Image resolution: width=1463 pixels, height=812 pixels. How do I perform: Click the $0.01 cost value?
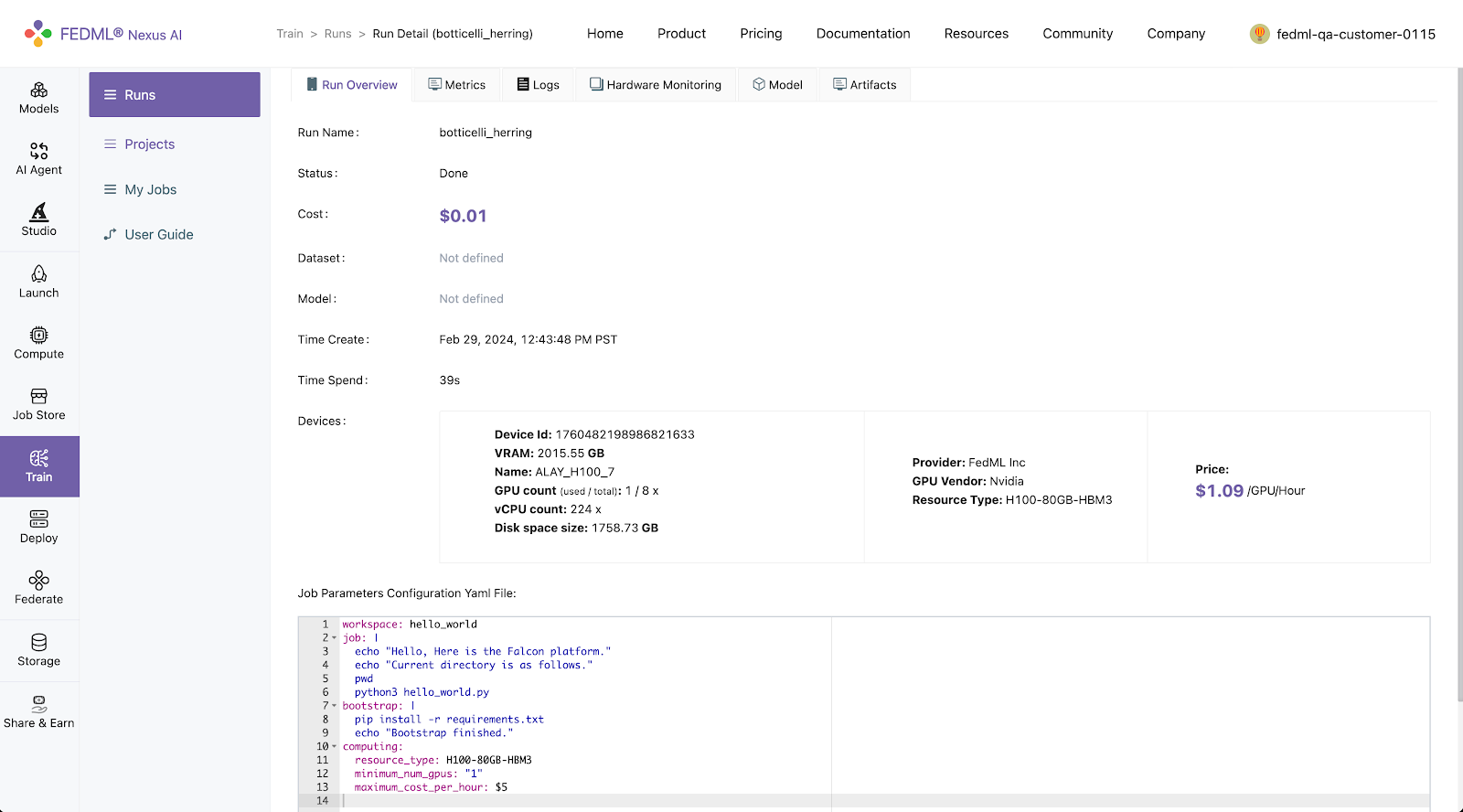463,216
